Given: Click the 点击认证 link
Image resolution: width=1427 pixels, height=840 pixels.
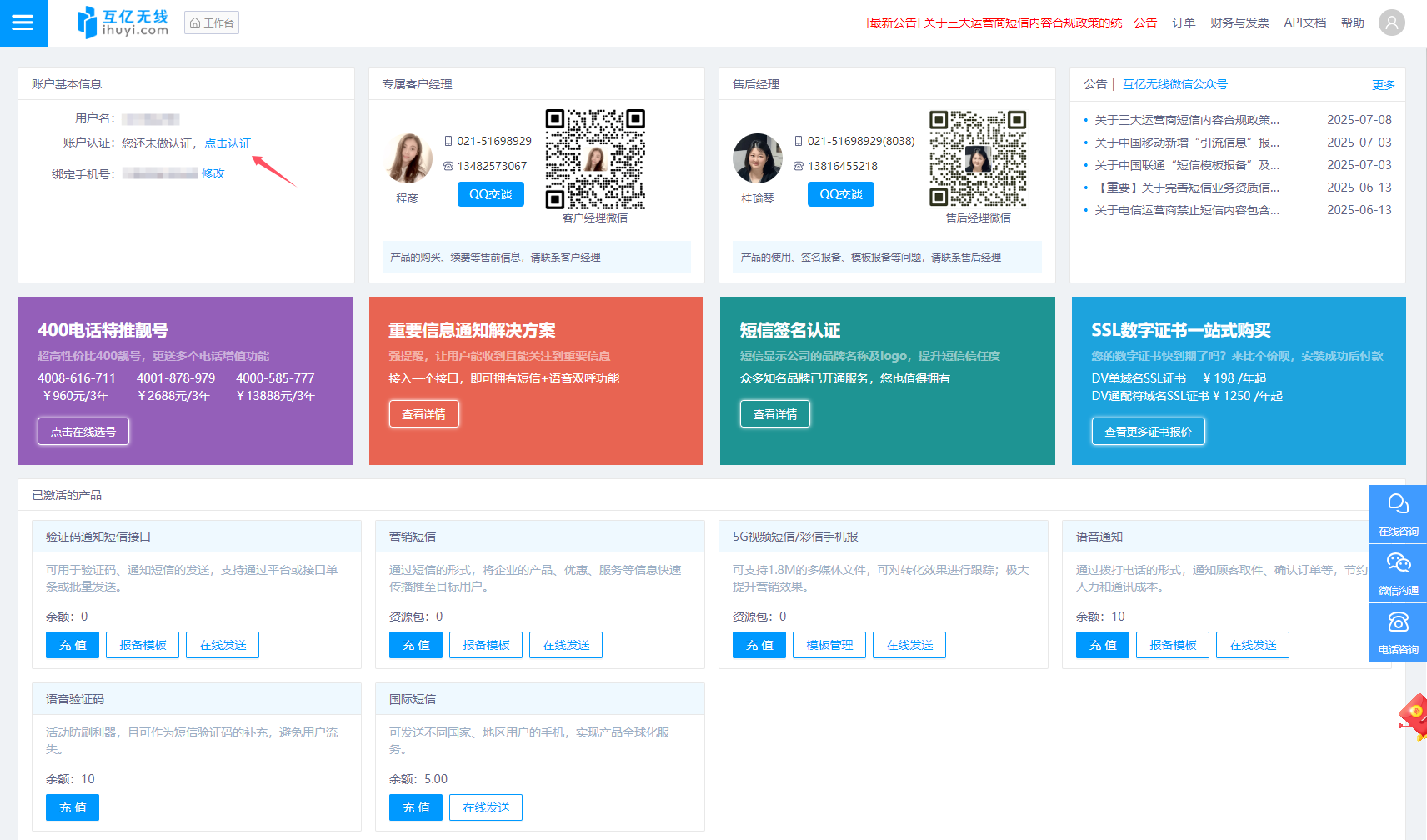Looking at the screenshot, I should pos(228,143).
